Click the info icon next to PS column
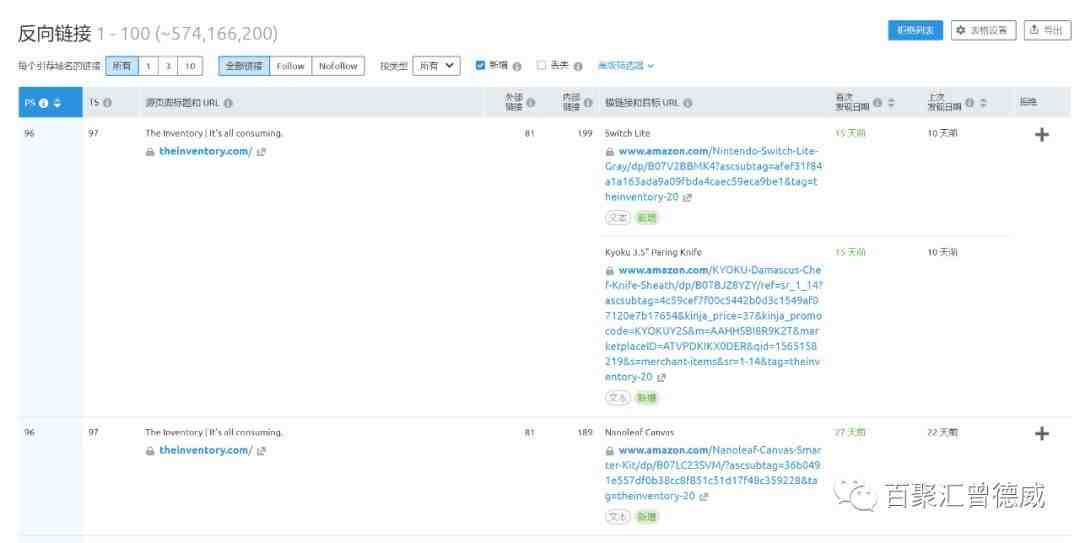The width and height of the screenshot is (1080, 543). [x=44, y=103]
